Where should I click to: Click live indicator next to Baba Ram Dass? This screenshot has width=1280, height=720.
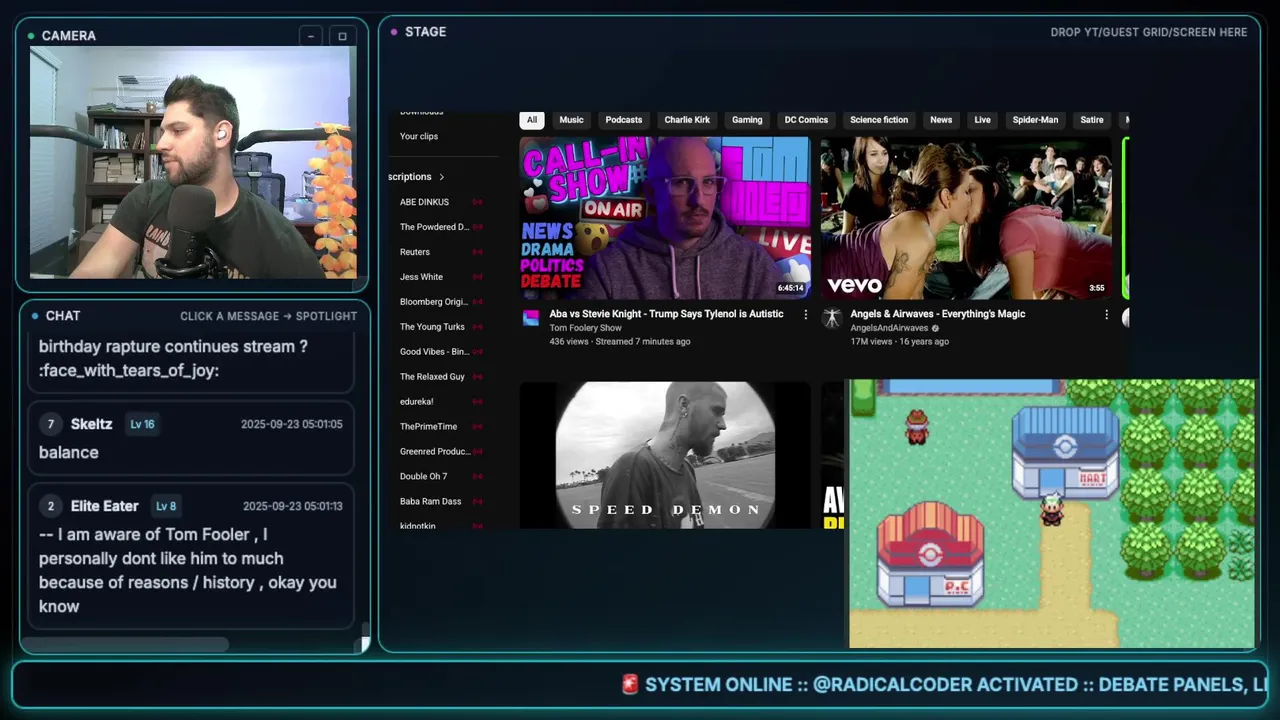[477, 502]
